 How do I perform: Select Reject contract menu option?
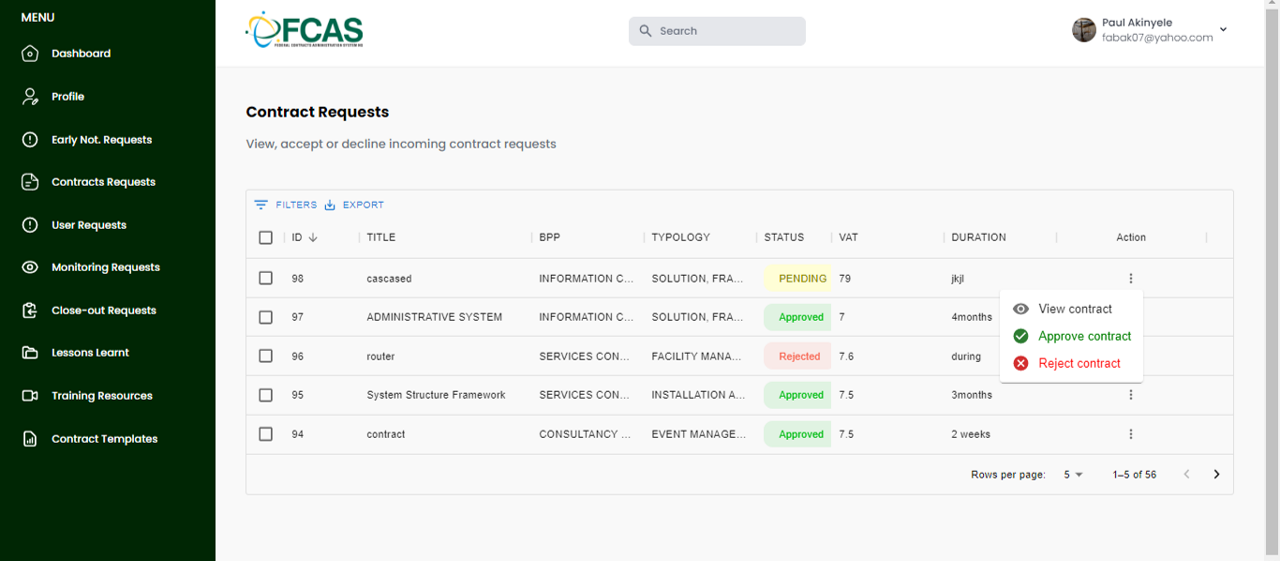tap(1079, 363)
